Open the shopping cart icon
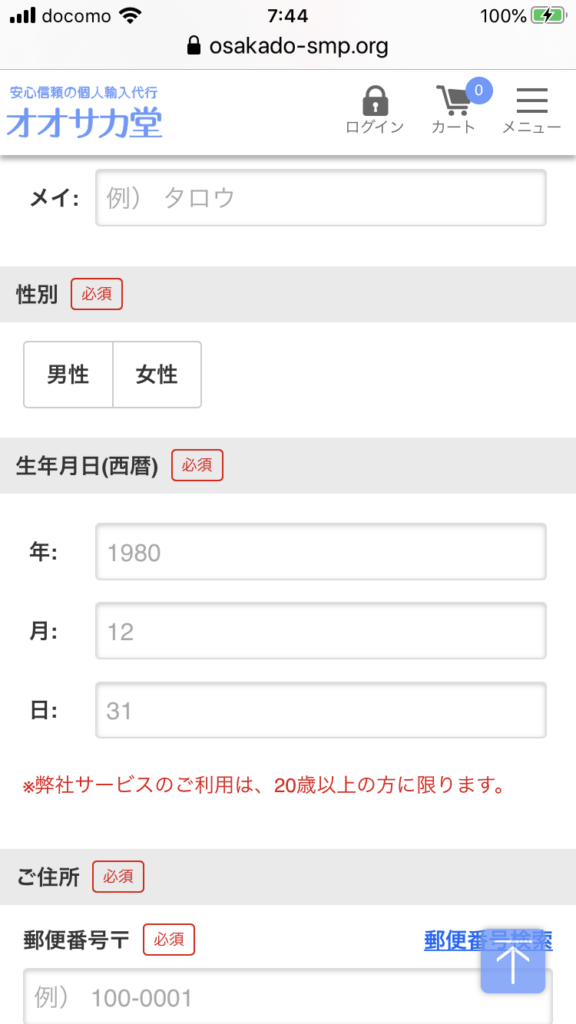Image resolution: width=576 pixels, height=1024 pixels. 453,101
